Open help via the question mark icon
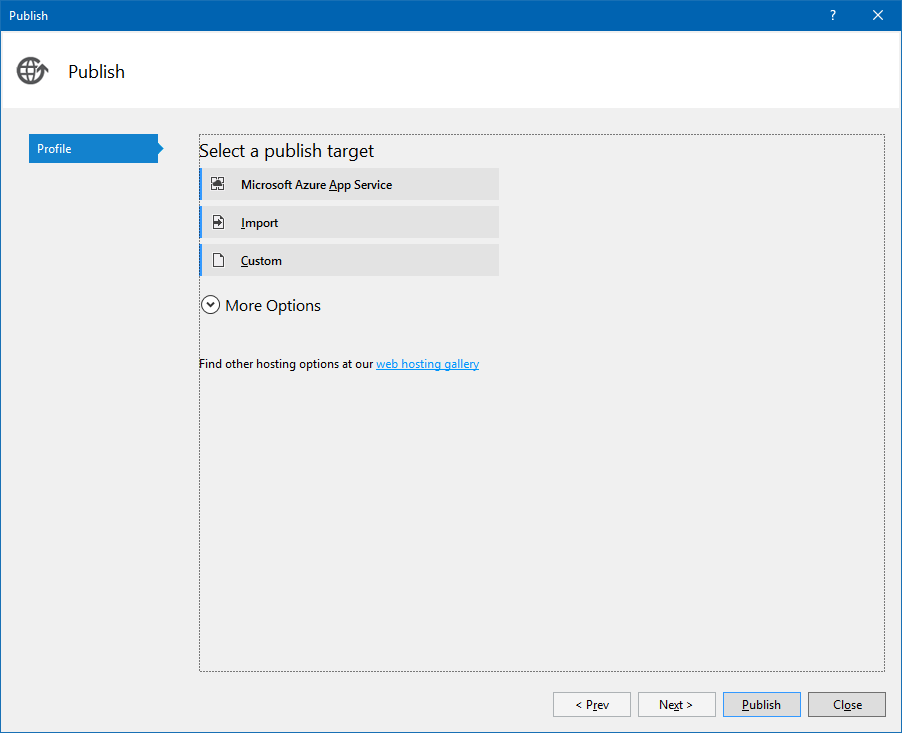Image resolution: width=902 pixels, height=733 pixels. pyautogui.click(x=833, y=15)
